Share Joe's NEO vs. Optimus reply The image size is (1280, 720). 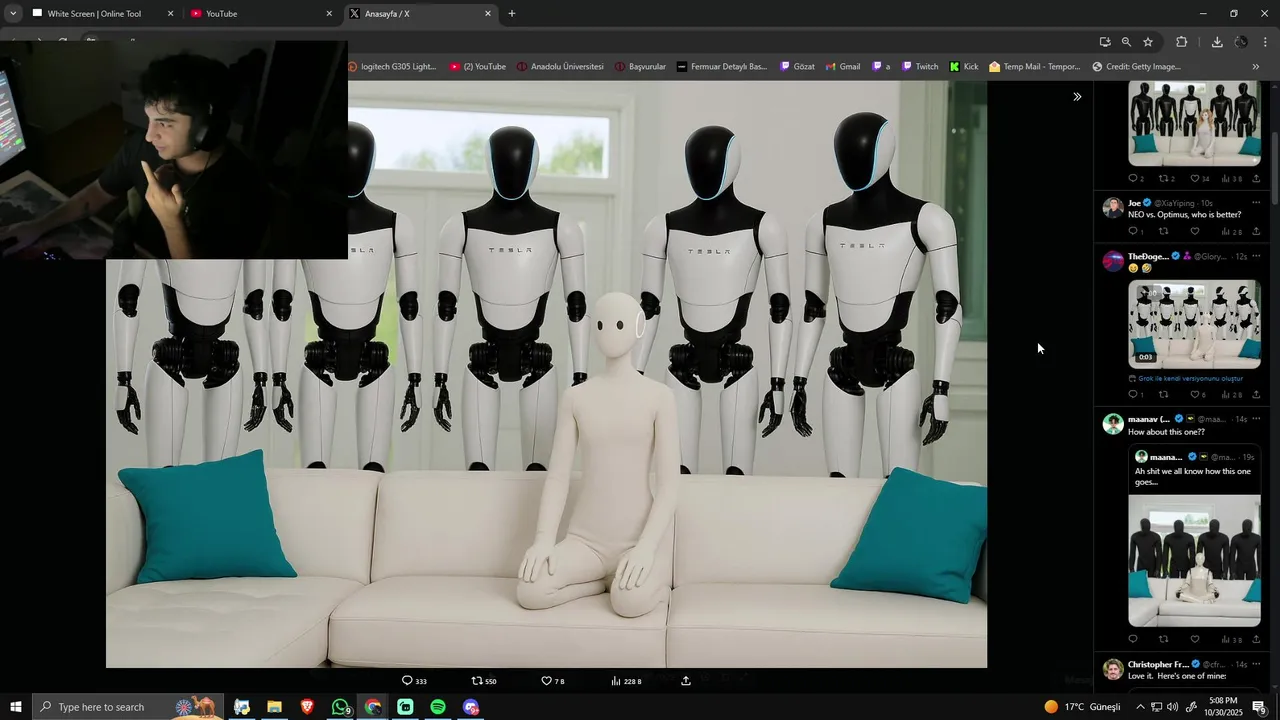click(1256, 231)
